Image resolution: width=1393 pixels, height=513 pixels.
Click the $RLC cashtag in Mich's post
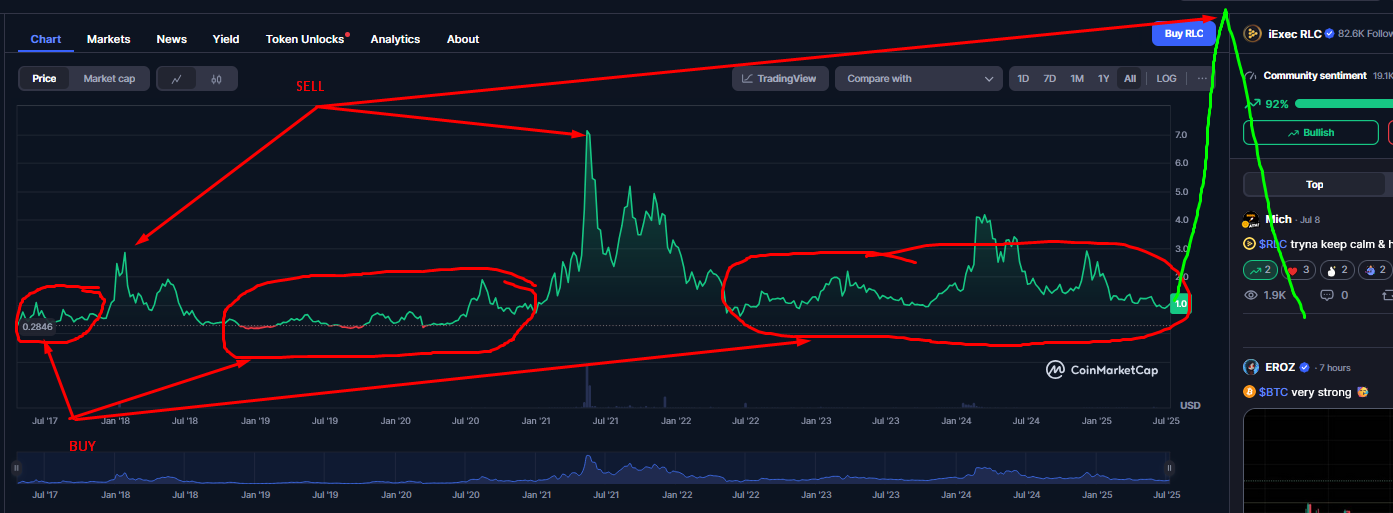point(1272,244)
